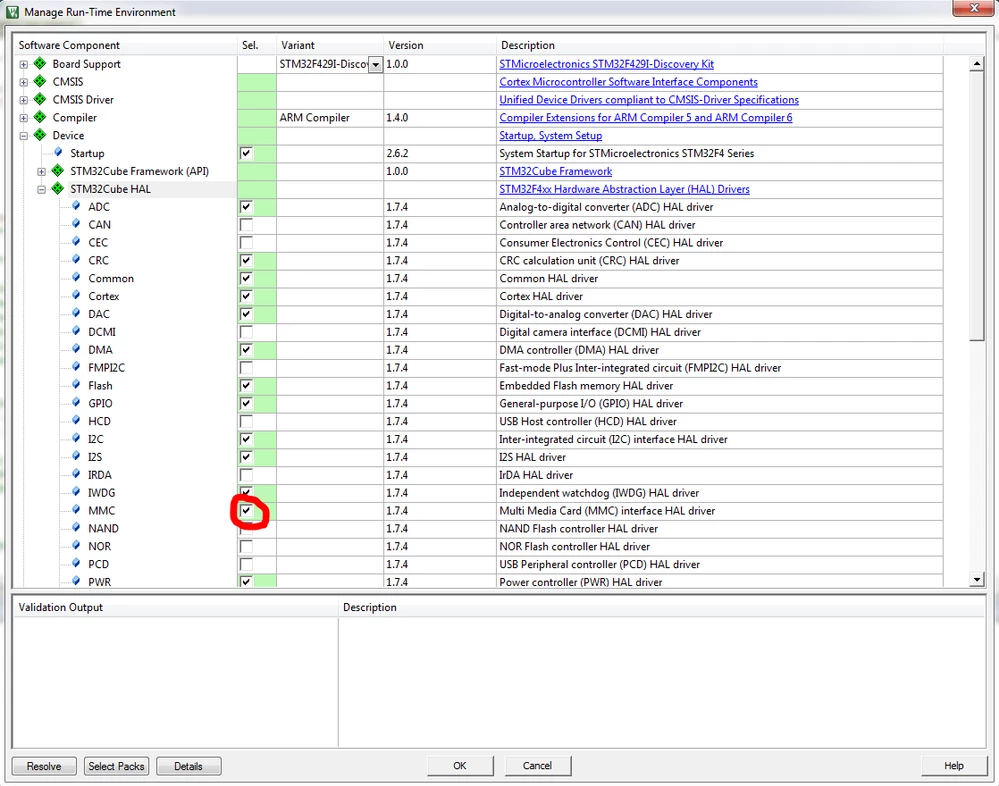Click the DCMI blue component icon

point(76,331)
